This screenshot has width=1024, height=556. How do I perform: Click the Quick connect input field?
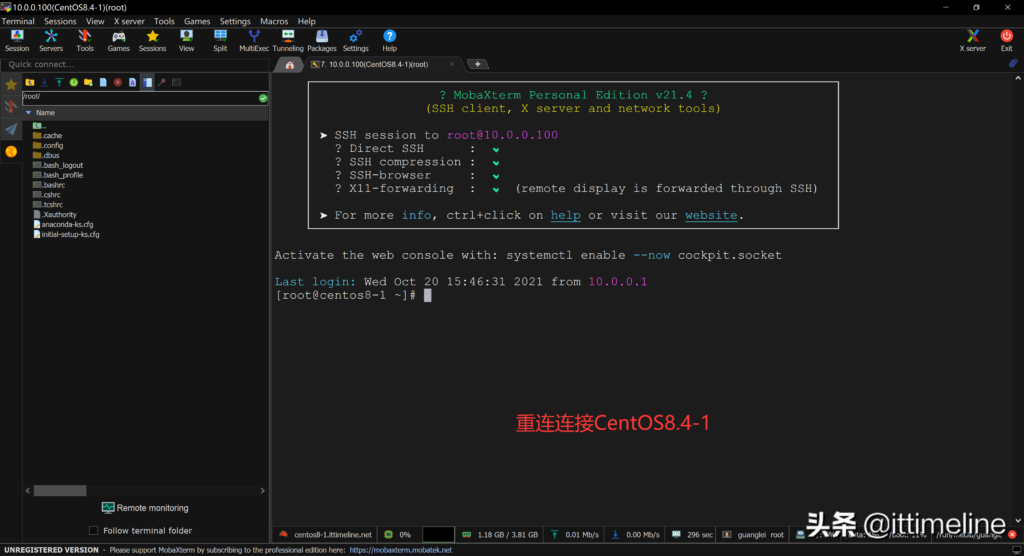135,64
